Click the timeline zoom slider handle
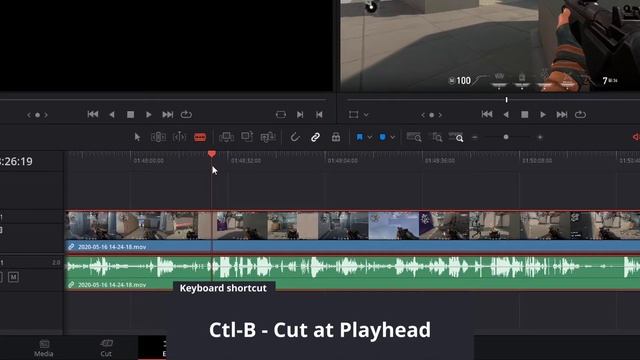Viewport: 640px width, 360px height. [506, 137]
